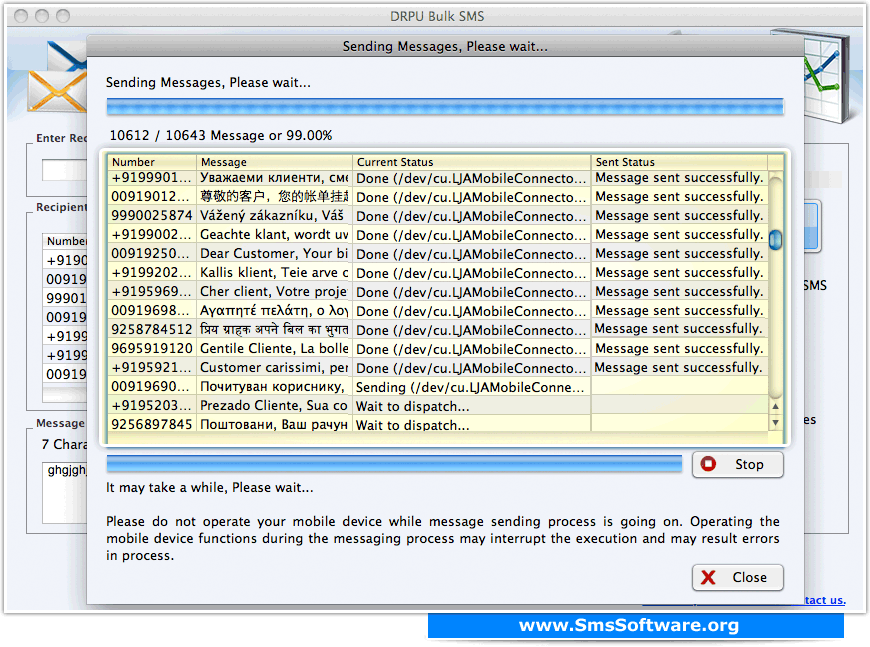
Task: Click the Sent Status column header
Action: tap(680, 162)
